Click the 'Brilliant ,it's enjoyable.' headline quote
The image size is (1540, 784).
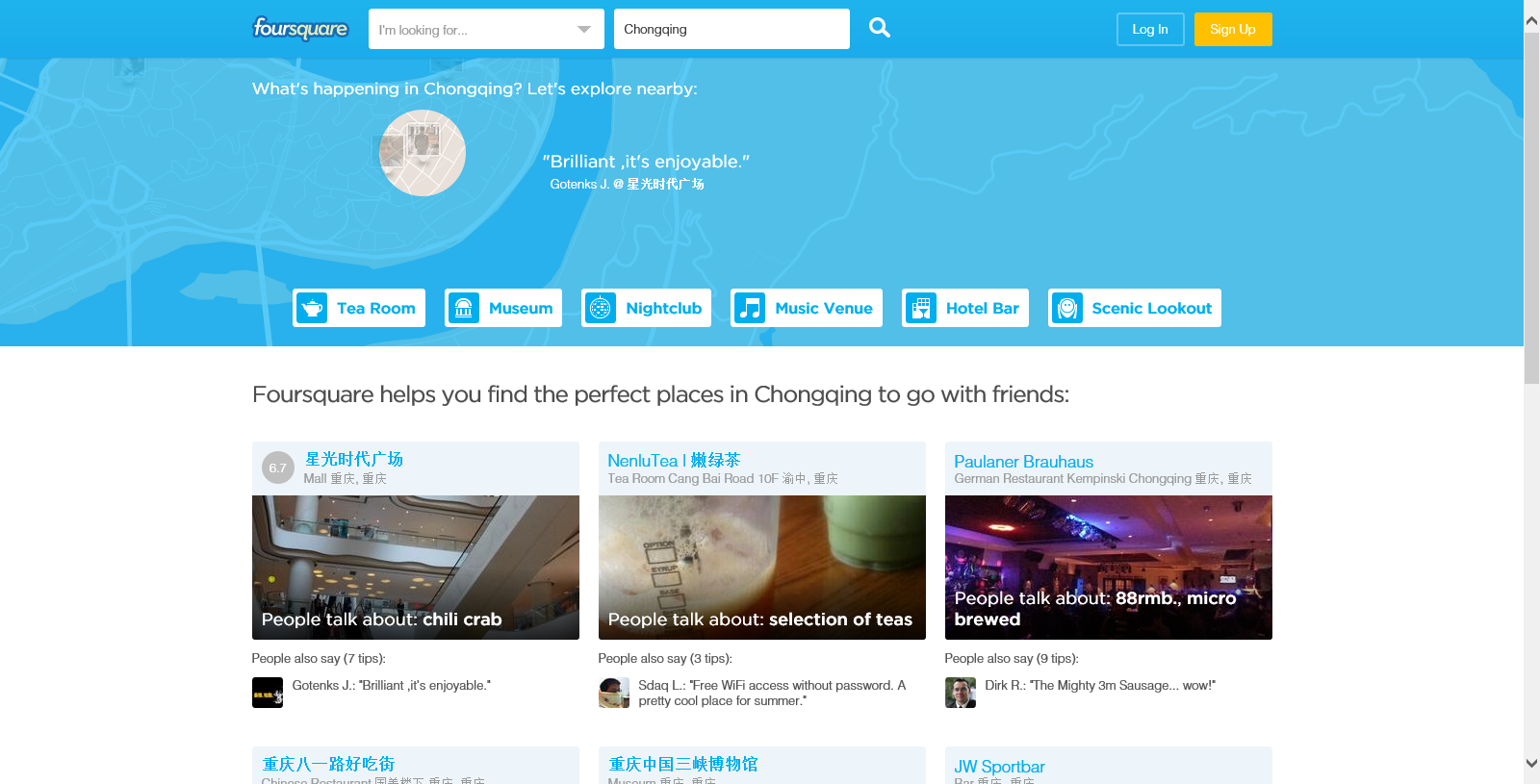(646, 162)
